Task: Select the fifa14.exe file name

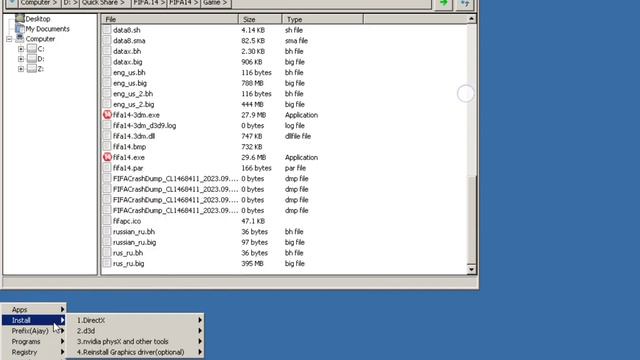Action: 129,158
